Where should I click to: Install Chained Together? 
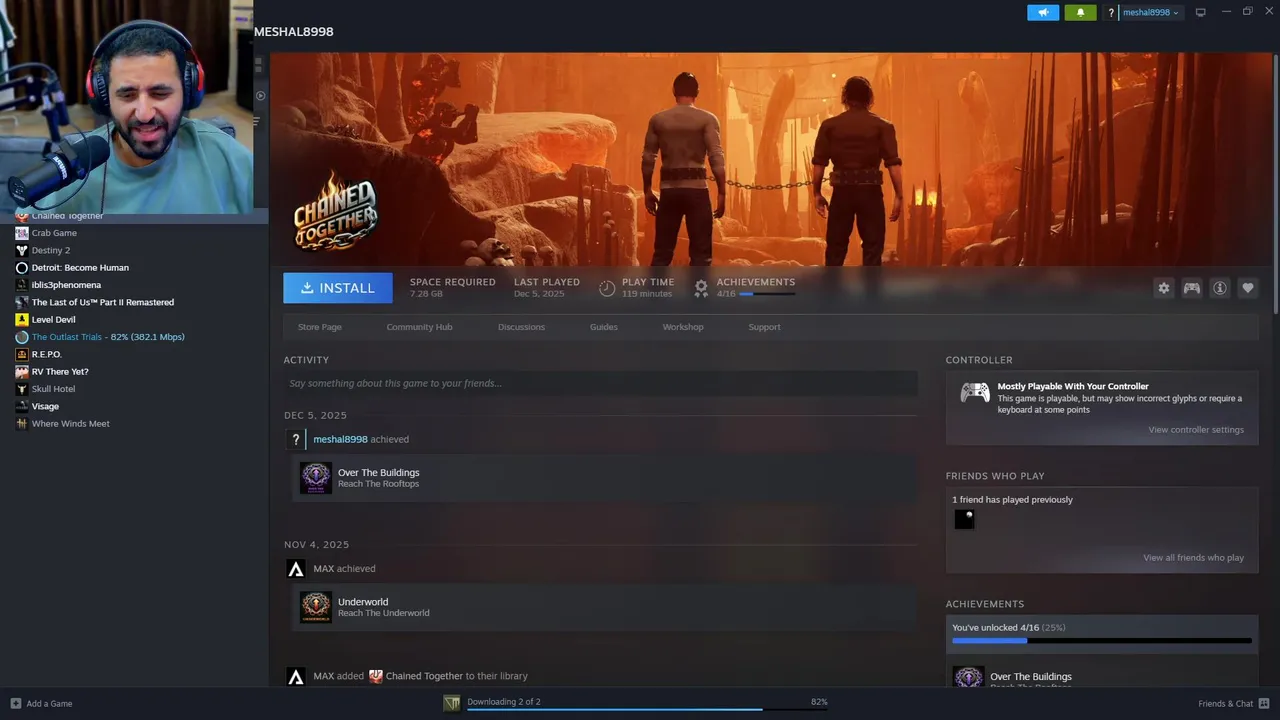338,288
